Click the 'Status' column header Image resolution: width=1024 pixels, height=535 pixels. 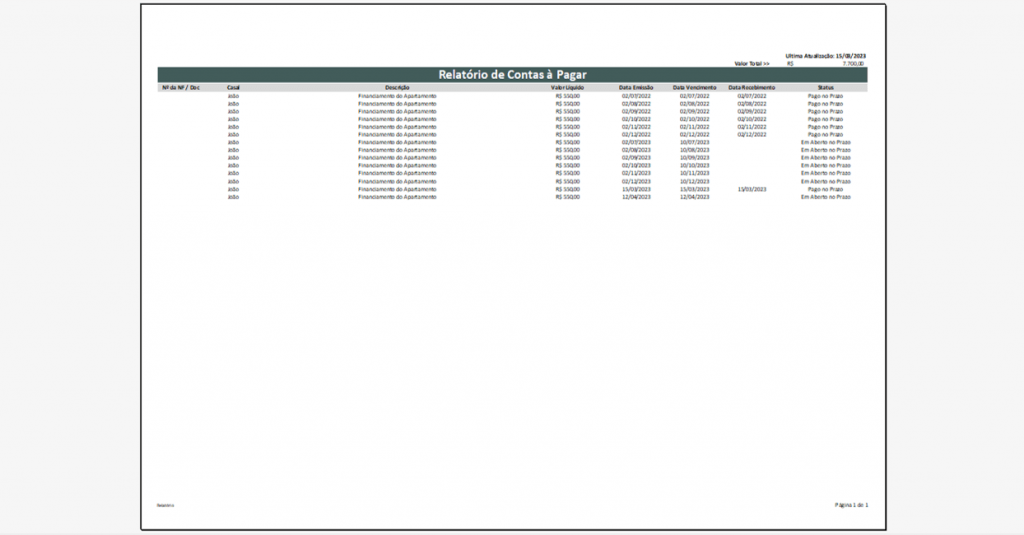pos(825,88)
